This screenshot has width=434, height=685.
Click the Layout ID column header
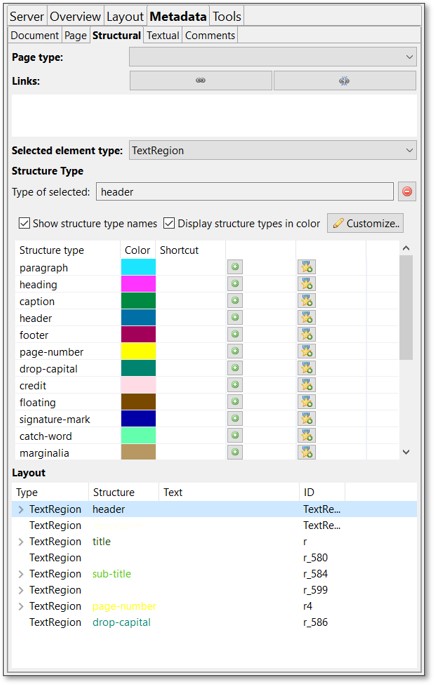point(322,492)
